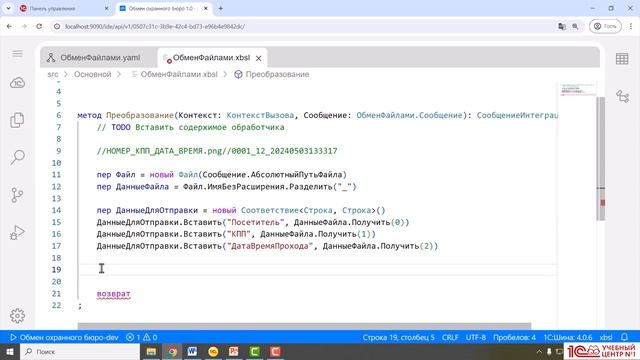Open PowerPoint from the taskbar
The width and height of the screenshot is (640, 360).
(x=234, y=351)
